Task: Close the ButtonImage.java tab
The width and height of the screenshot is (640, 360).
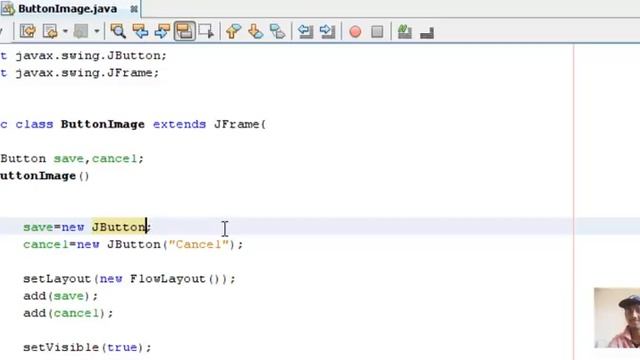Action: (x=133, y=9)
